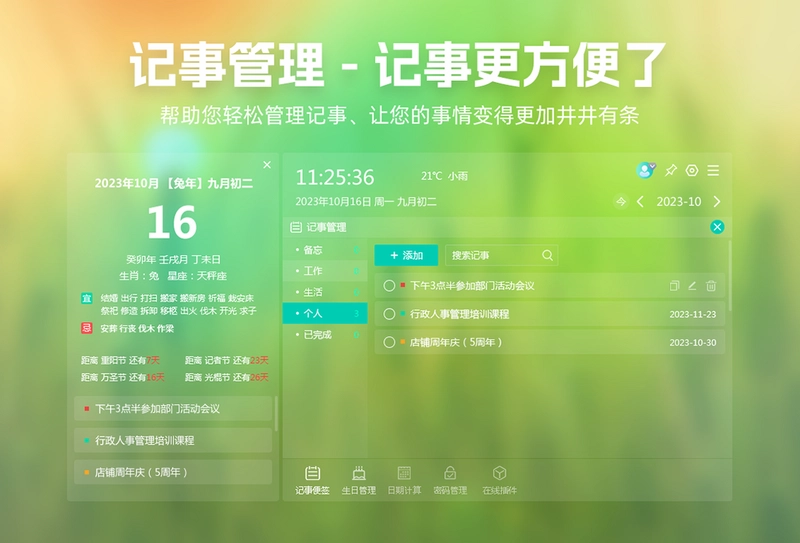Close the 记事管理 panel

tap(717, 227)
